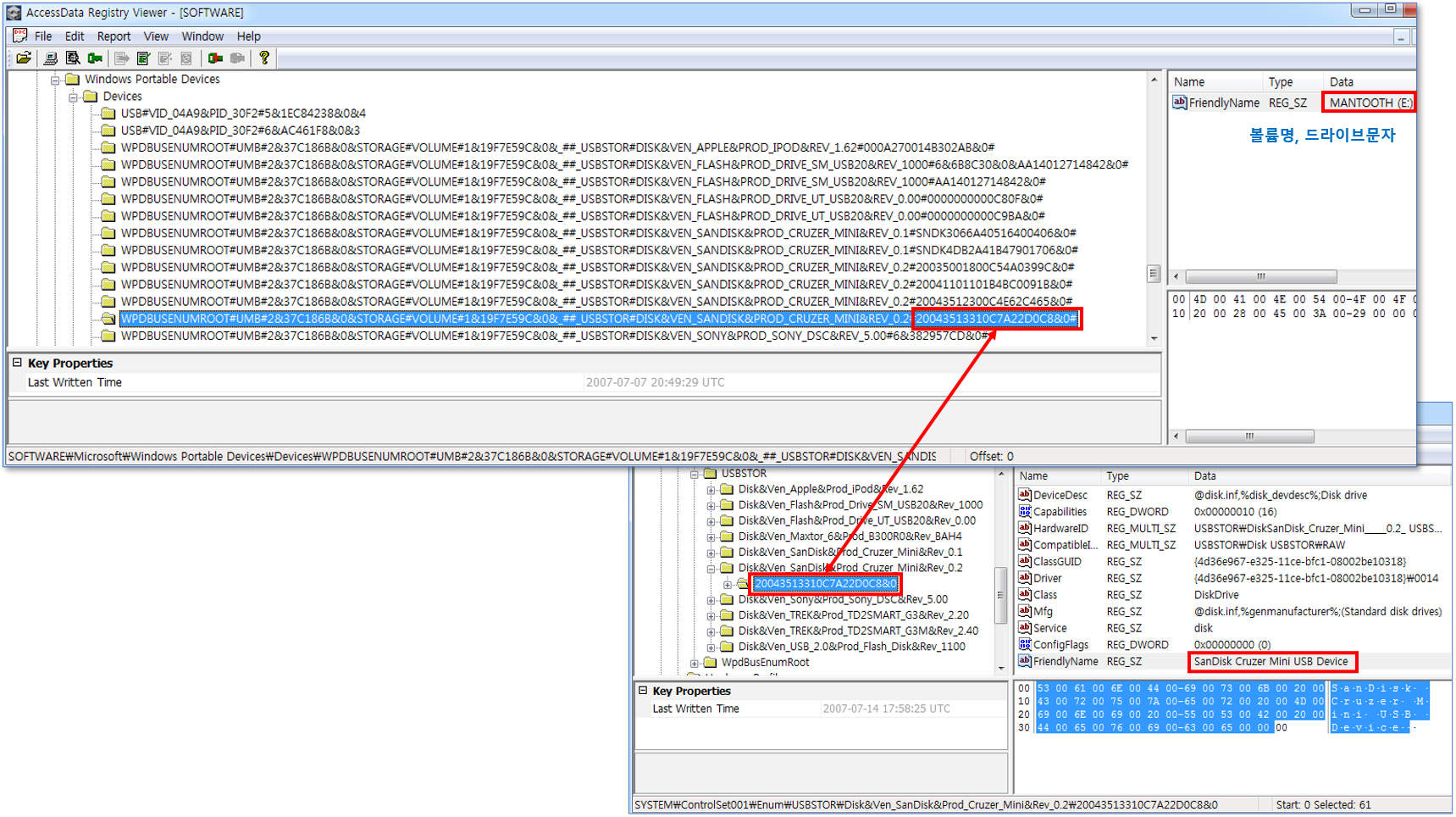1456x817 pixels.
Task: Click the folder icon of the SONY_DSC device key
Action: 108,336
